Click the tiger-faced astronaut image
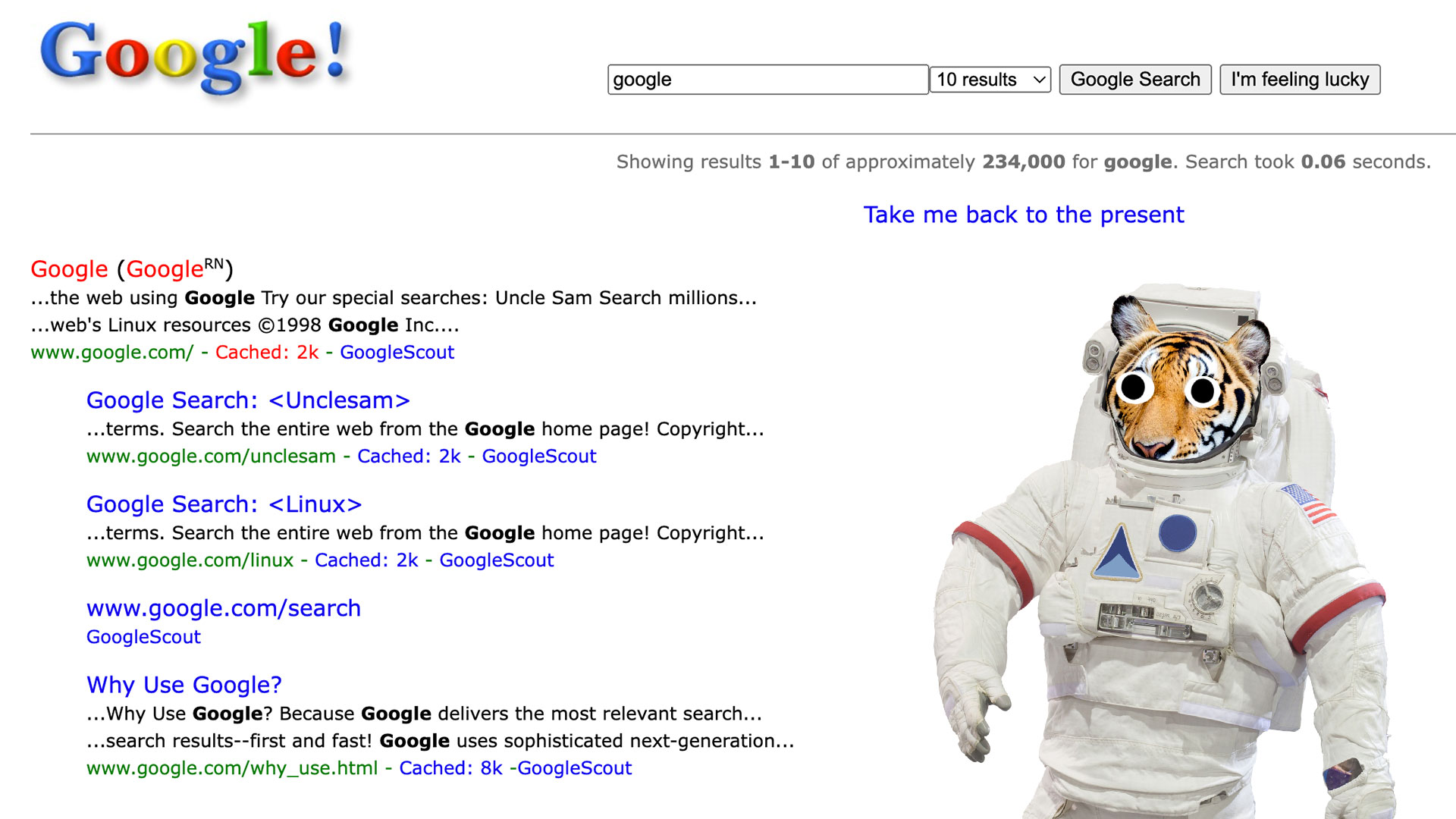The image size is (1456, 819). 1164,551
